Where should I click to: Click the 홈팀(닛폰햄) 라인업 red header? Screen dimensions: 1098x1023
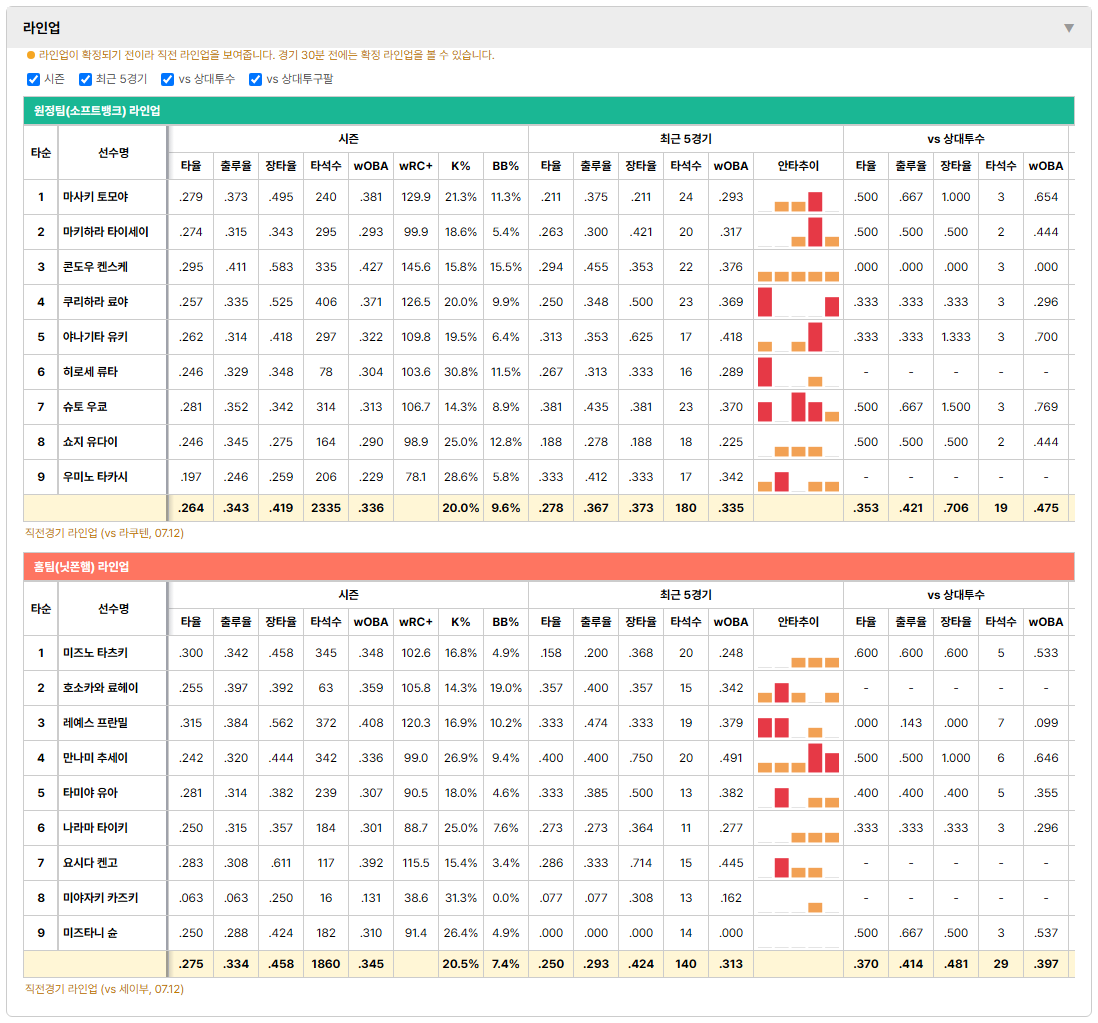point(549,566)
